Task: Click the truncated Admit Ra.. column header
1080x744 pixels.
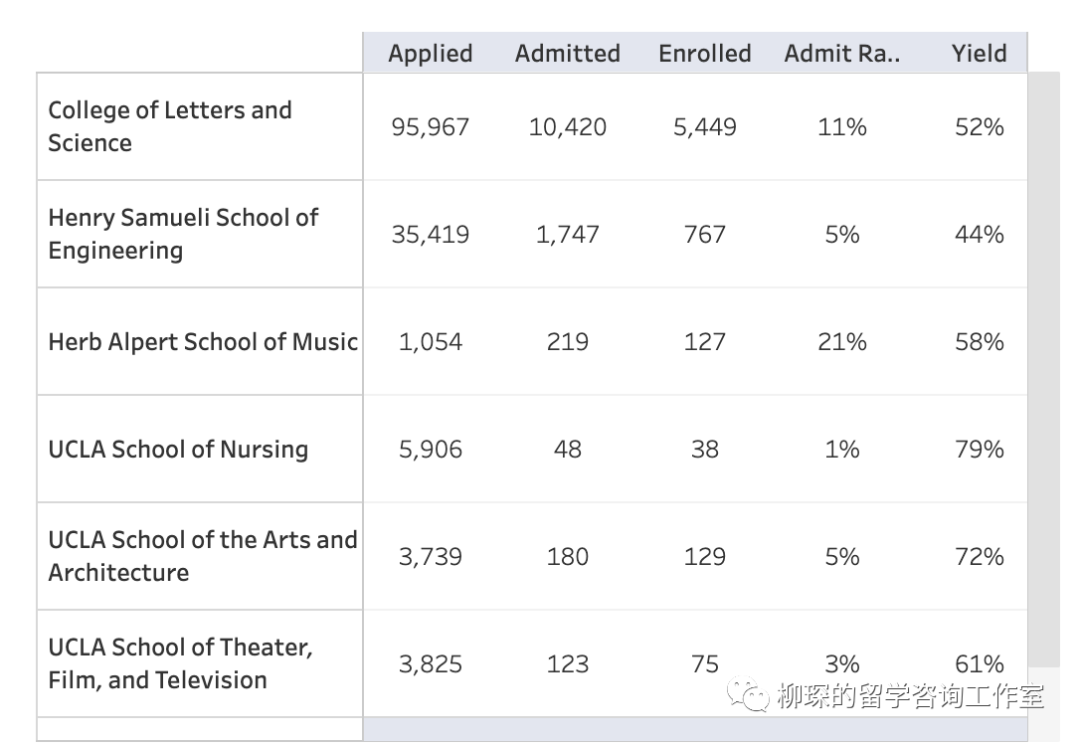Action: click(842, 53)
